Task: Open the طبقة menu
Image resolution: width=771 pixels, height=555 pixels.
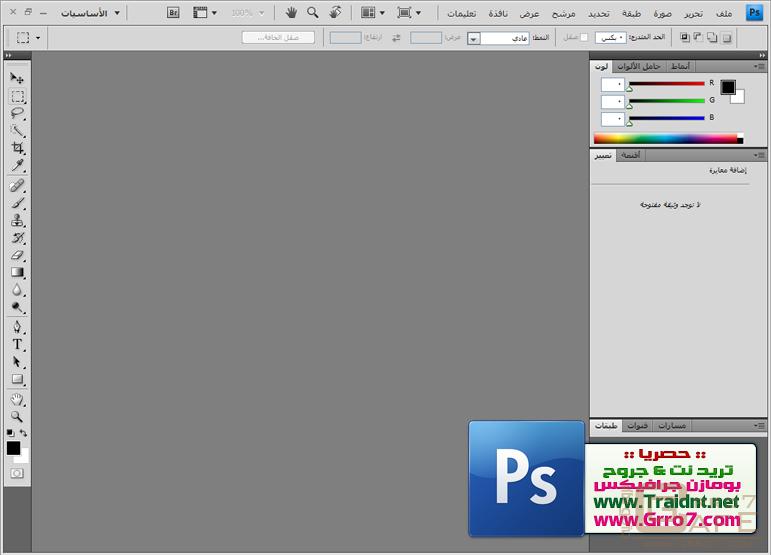Action: tap(631, 14)
